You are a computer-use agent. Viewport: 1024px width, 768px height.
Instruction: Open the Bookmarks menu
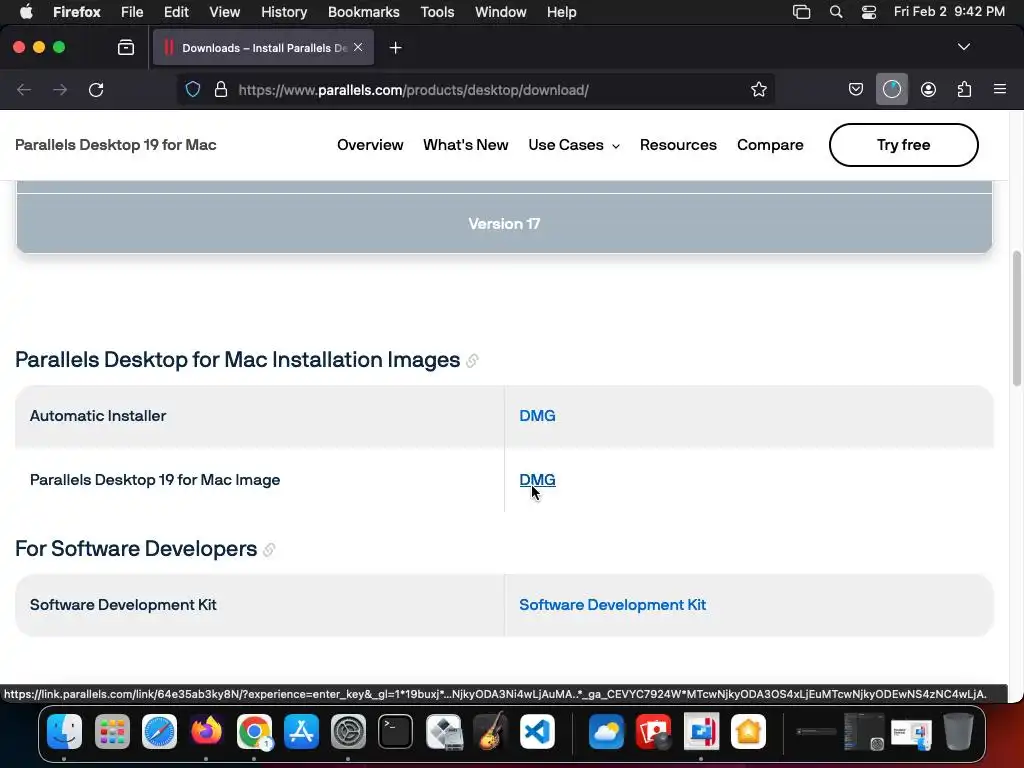tap(364, 12)
